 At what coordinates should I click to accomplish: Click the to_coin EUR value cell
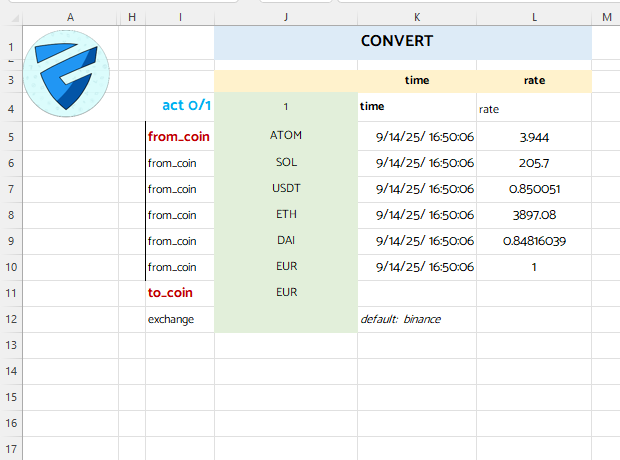(285, 293)
